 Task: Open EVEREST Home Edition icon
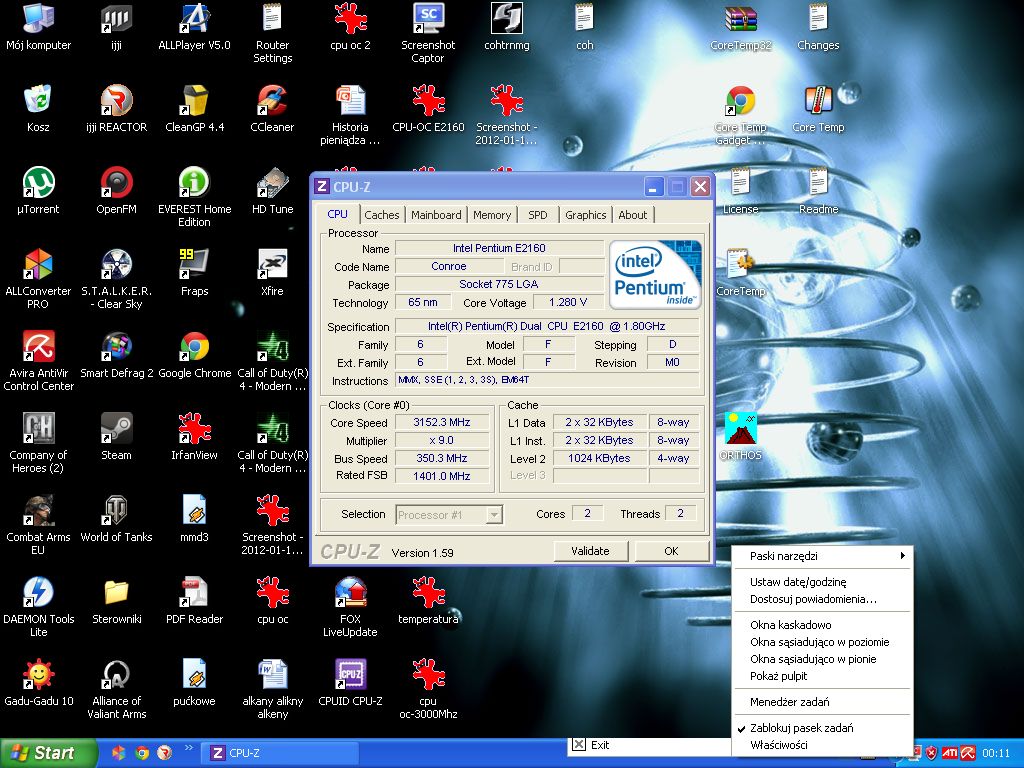pyautogui.click(x=194, y=198)
